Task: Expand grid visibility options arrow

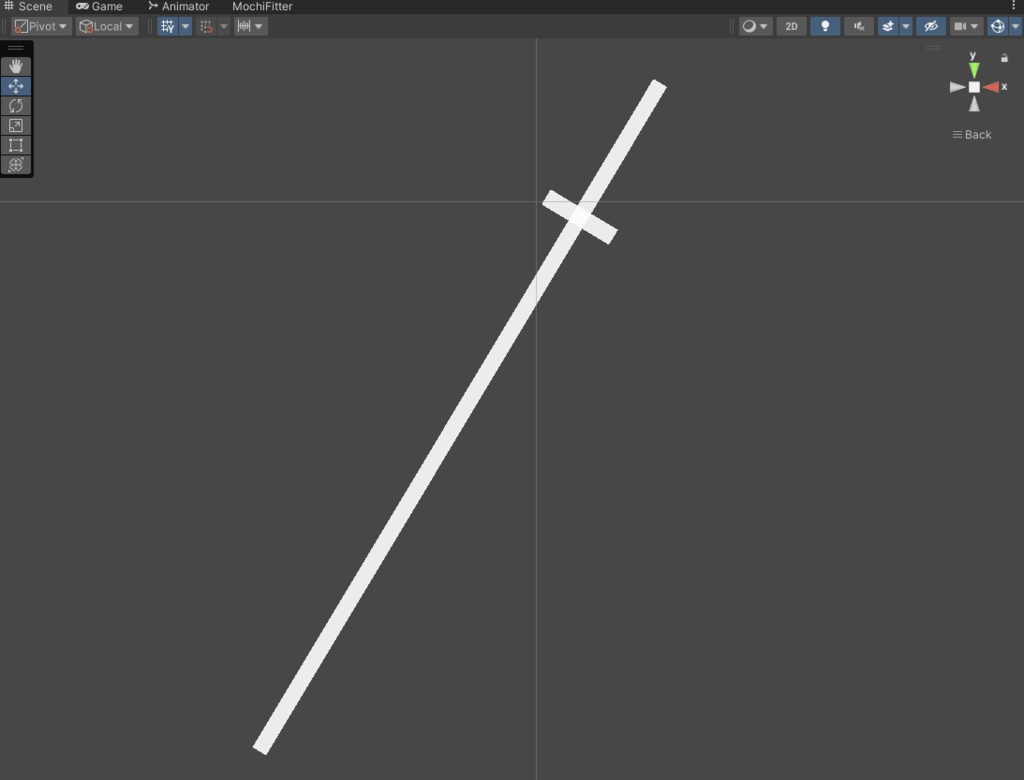Action: [x=185, y=26]
